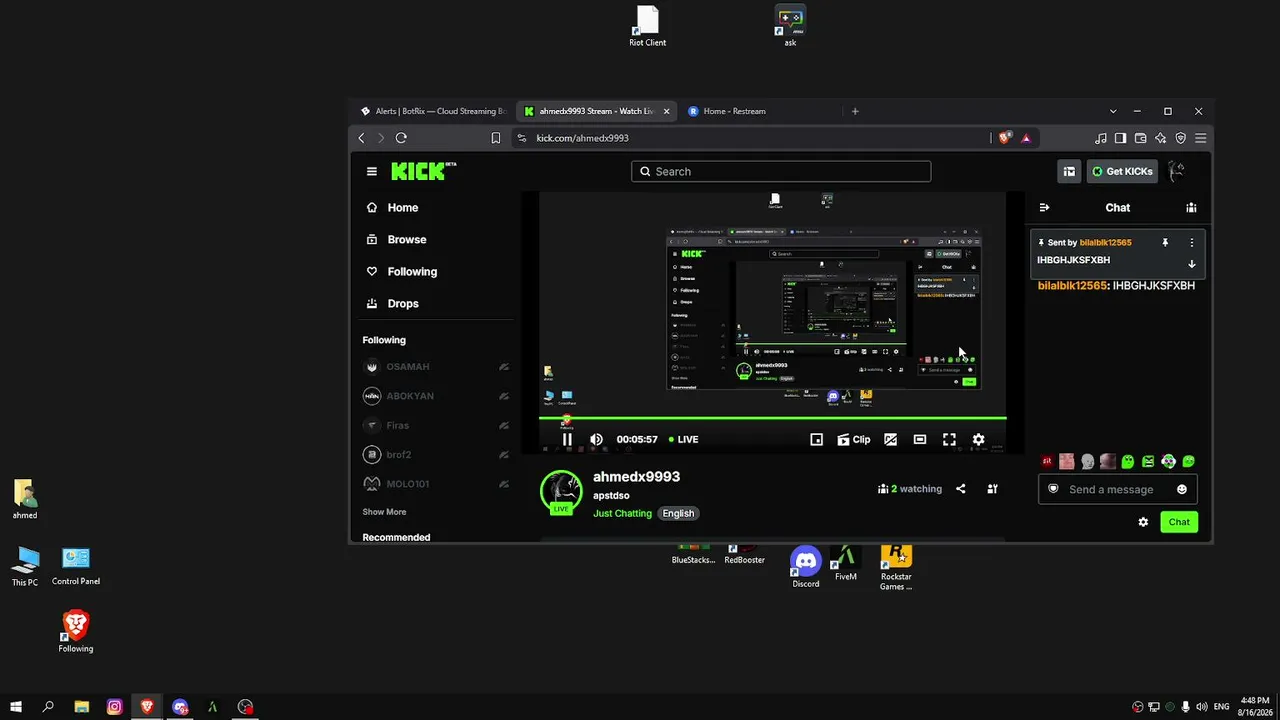Open Drops in the Kick sidebar
This screenshot has height=720, width=1280.
[393, 303]
